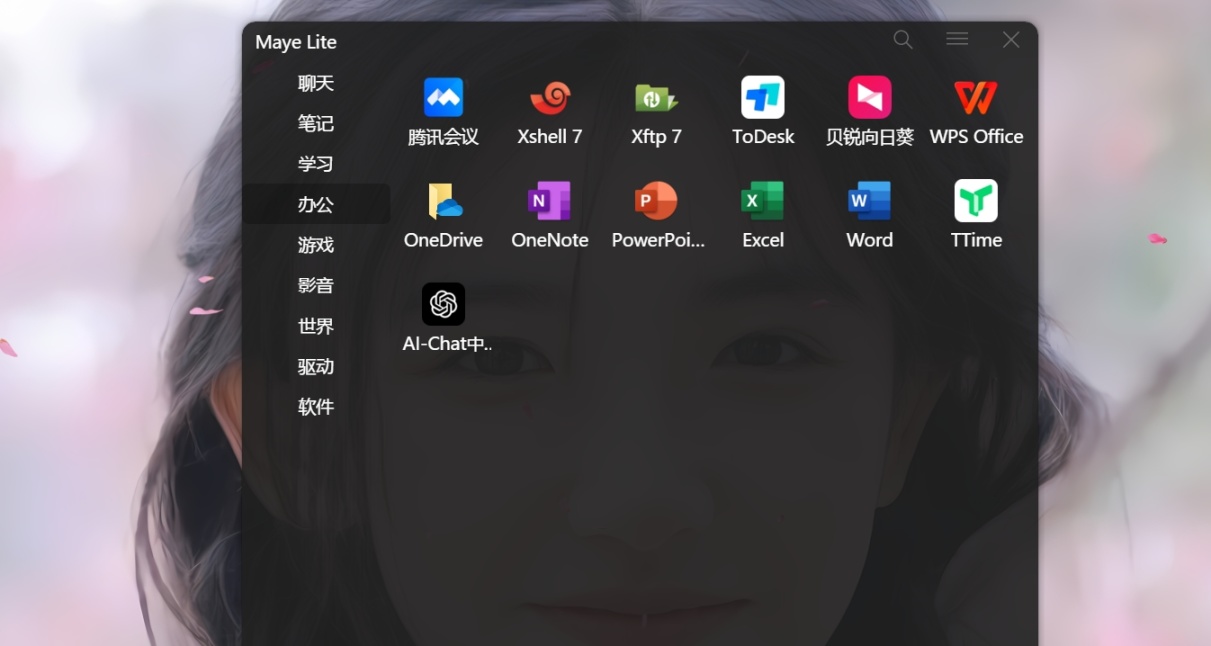Go to 驱动 category
Viewport: 1211px width, 646px height.
(316, 367)
